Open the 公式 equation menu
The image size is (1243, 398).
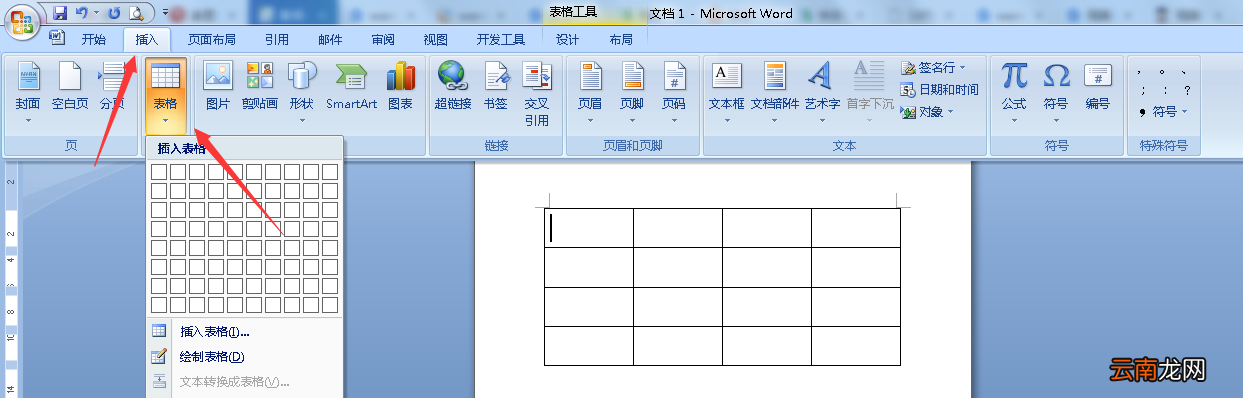1014,92
